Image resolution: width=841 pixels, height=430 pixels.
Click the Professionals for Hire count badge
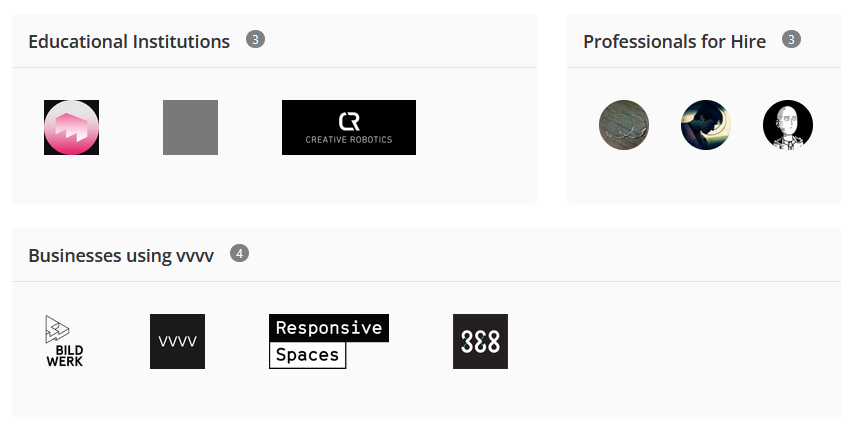pyautogui.click(x=791, y=39)
